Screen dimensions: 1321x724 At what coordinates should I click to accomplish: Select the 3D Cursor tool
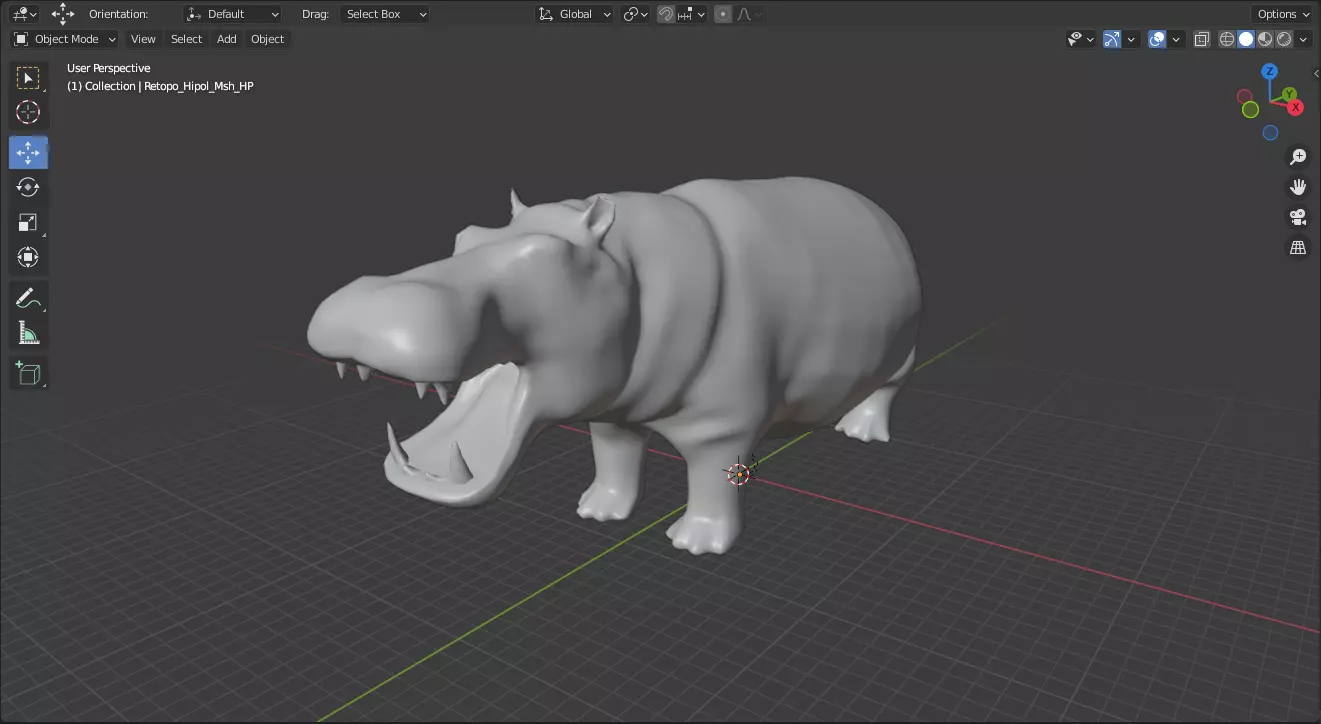[x=28, y=112]
